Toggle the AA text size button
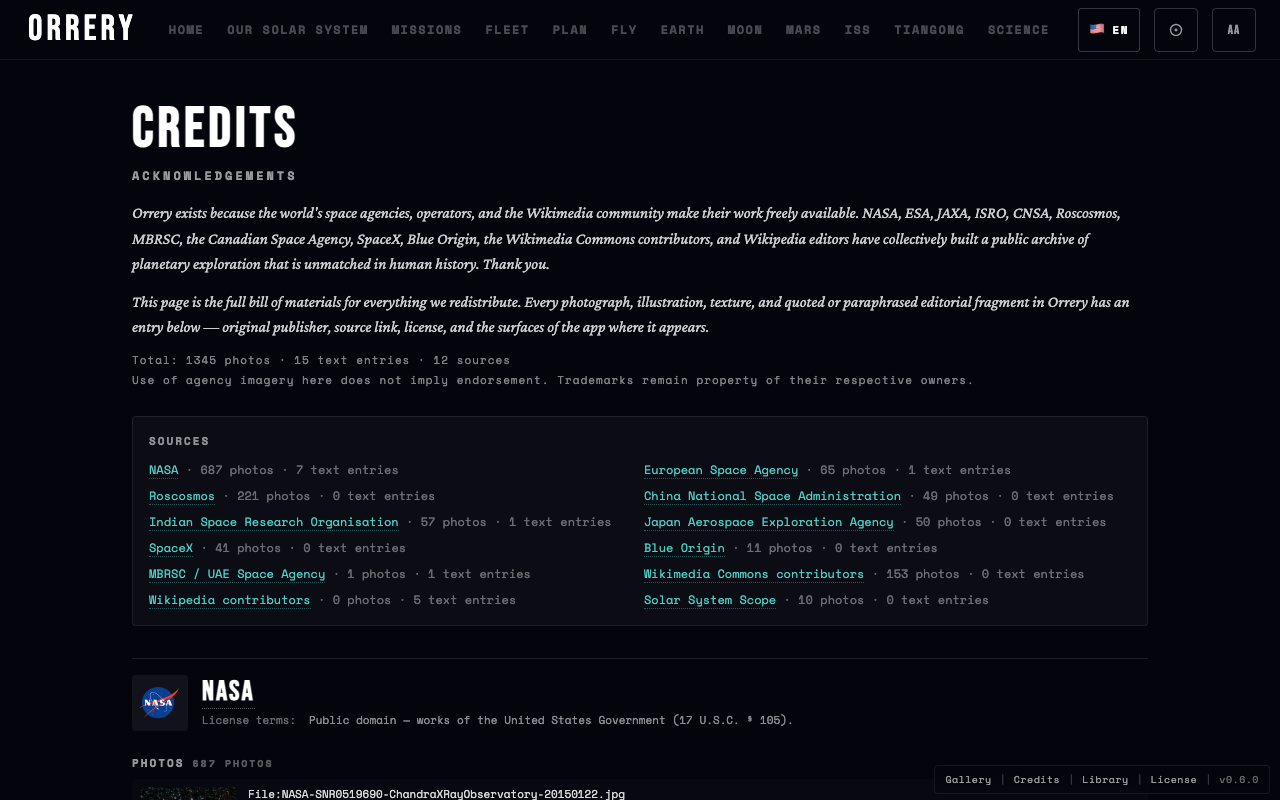Image resolution: width=1280 pixels, height=800 pixels. pos(1234,30)
